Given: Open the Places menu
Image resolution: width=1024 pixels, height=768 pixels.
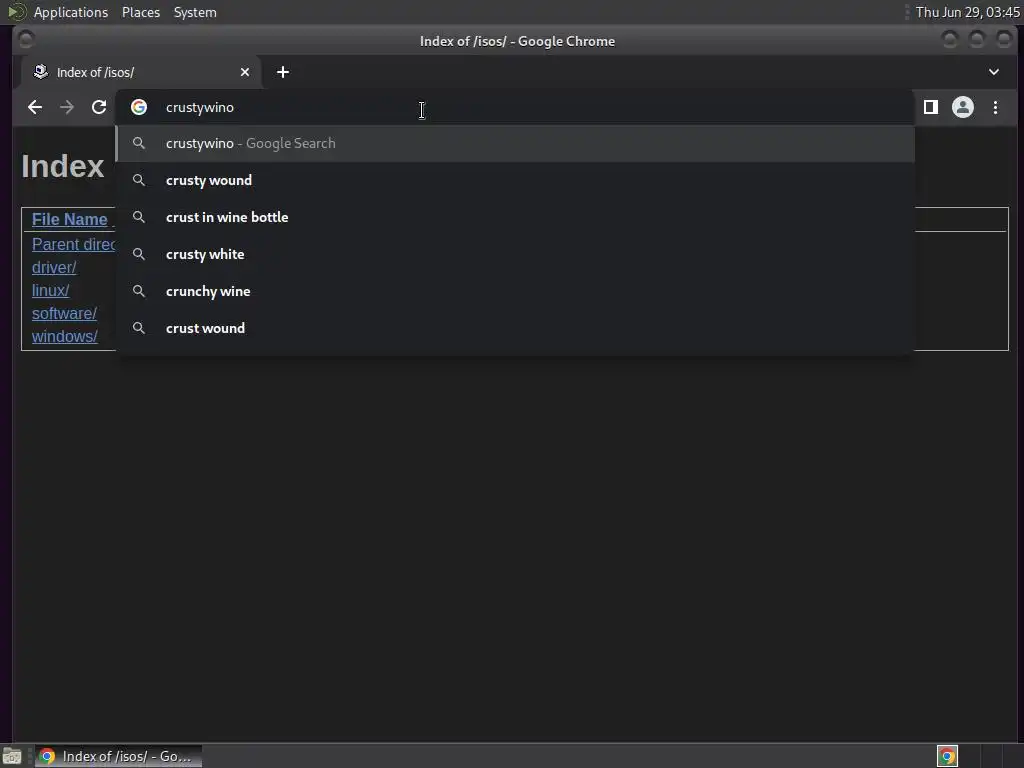Looking at the screenshot, I should coord(141,12).
